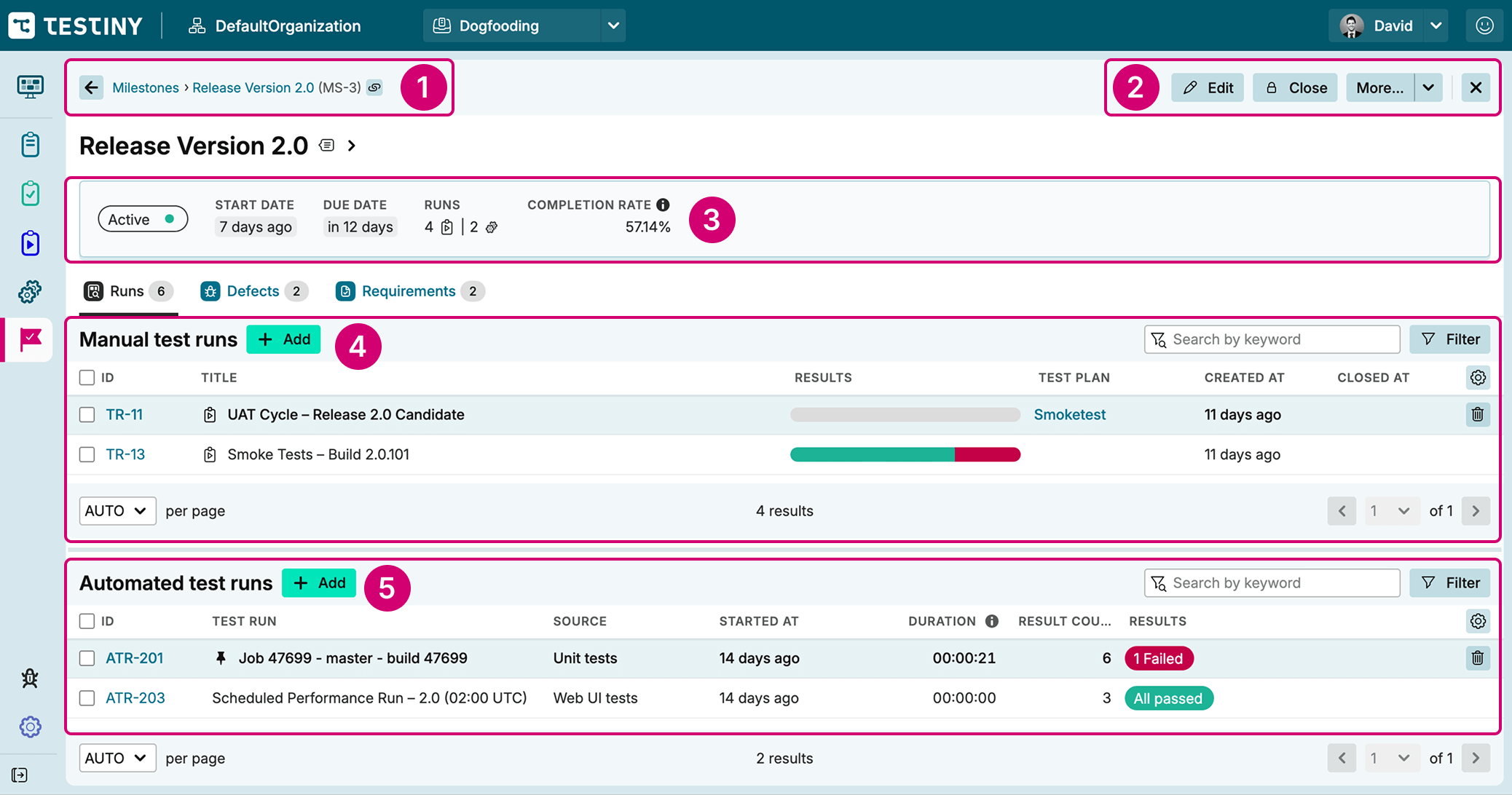Image resolution: width=1512 pixels, height=795 pixels.
Task: Open the automation gear icon in sidebar
Action: [30, 292]
